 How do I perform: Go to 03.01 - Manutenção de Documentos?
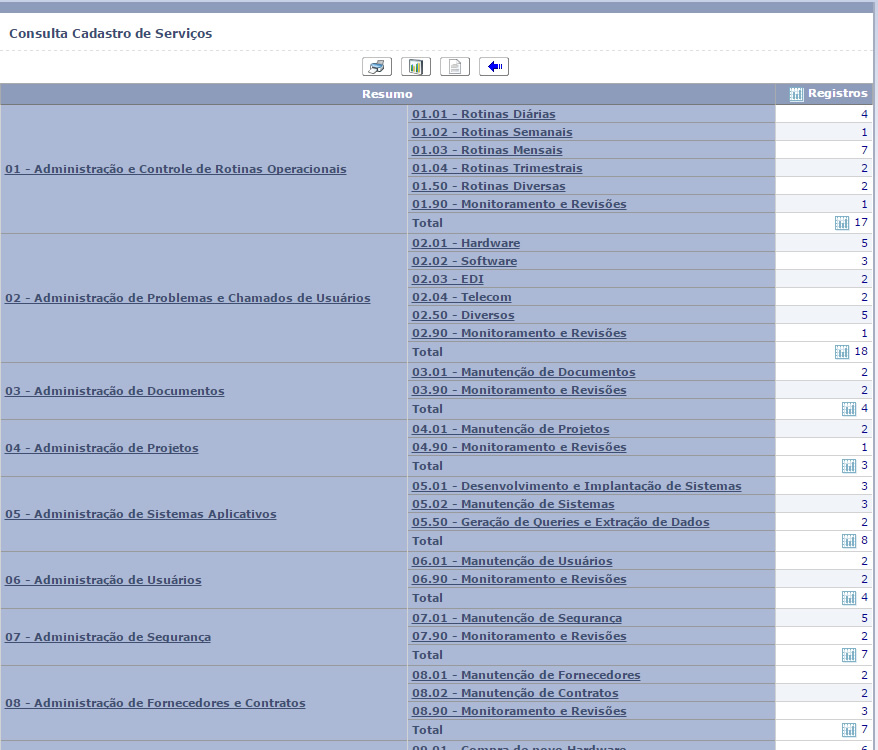(523, 372)
